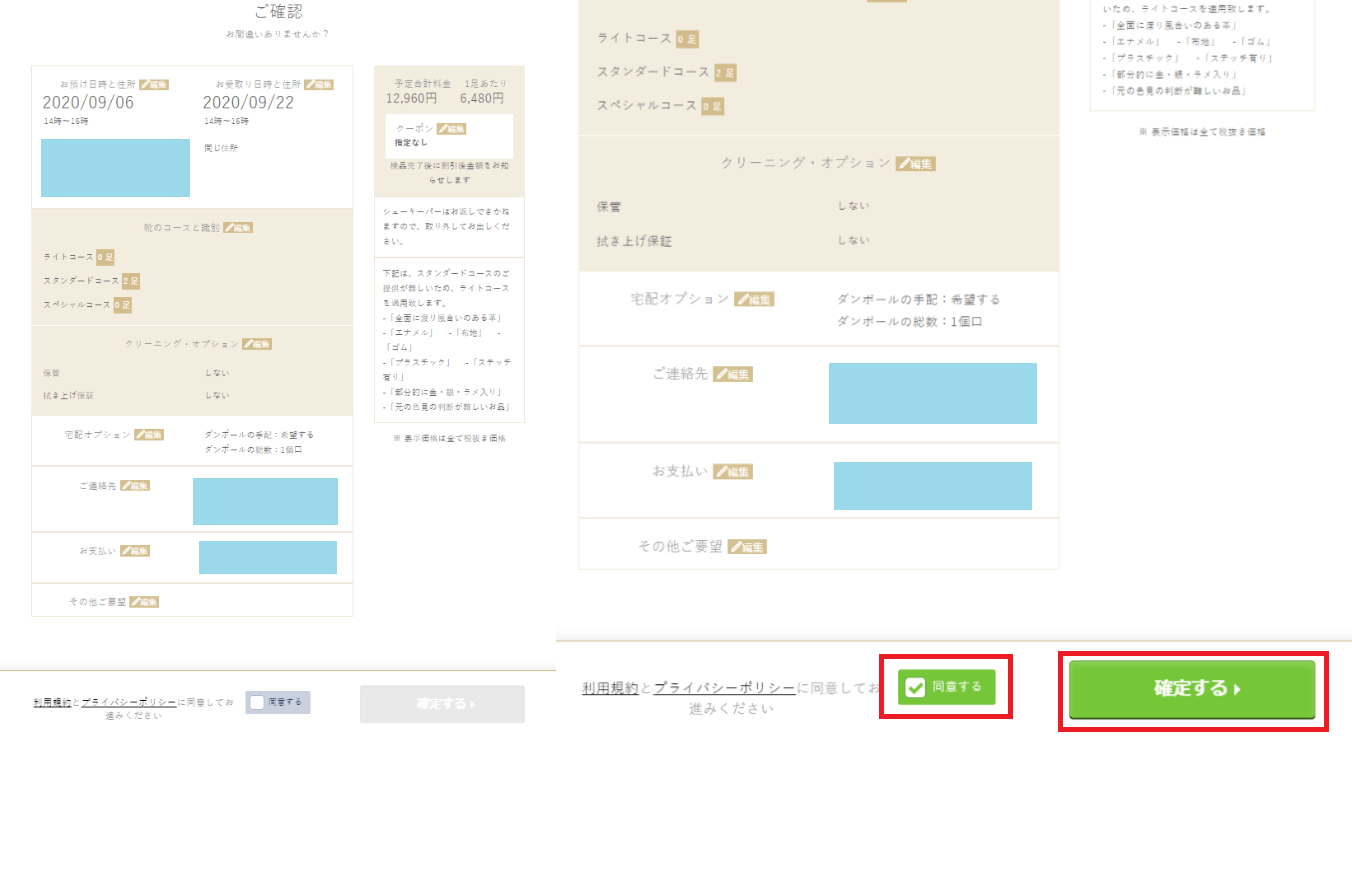Viewport: 1352px width, 880px height.
Task: Select the pickup date 2020/09/22
Action: point(248,102)
